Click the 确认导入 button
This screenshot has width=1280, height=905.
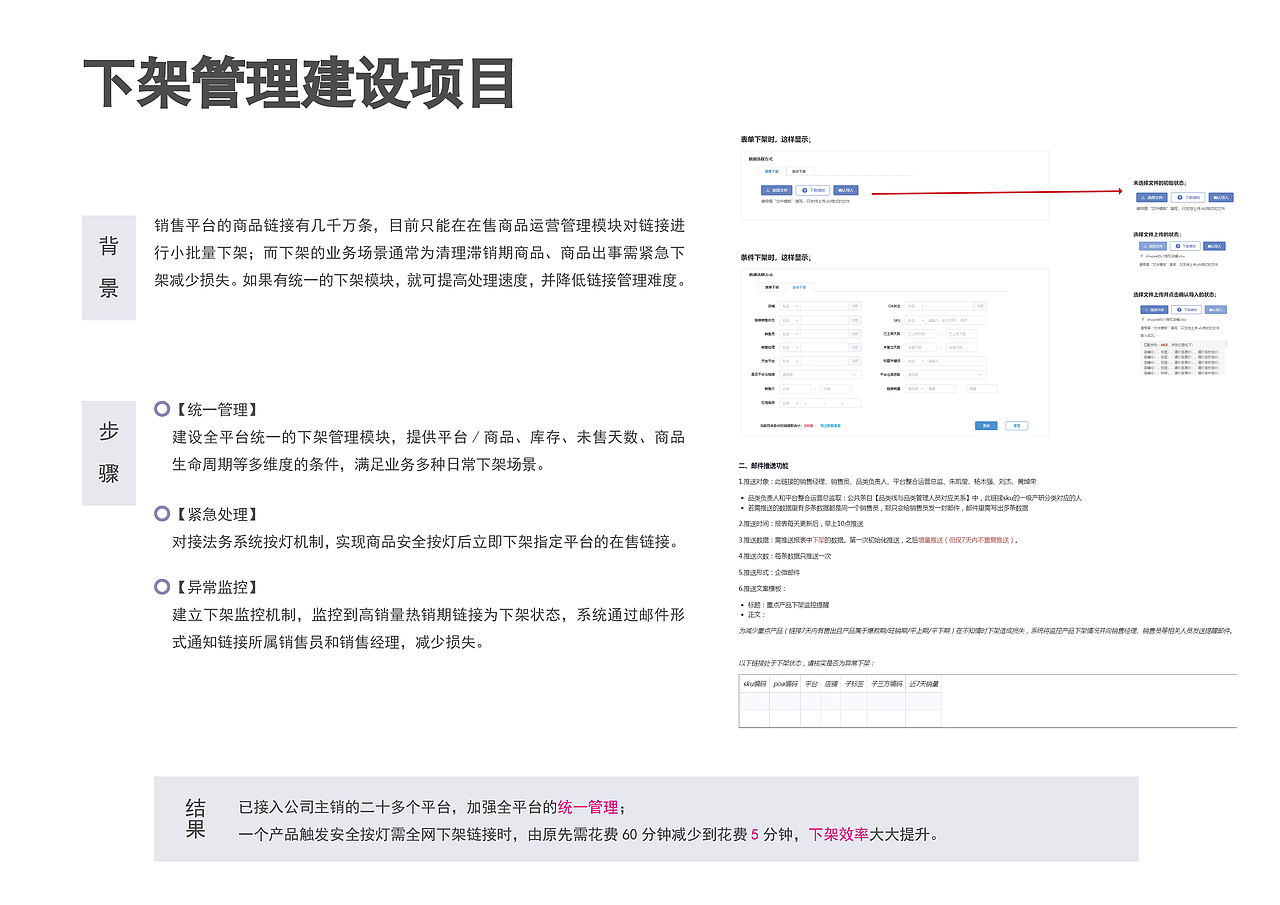(846, 190)
